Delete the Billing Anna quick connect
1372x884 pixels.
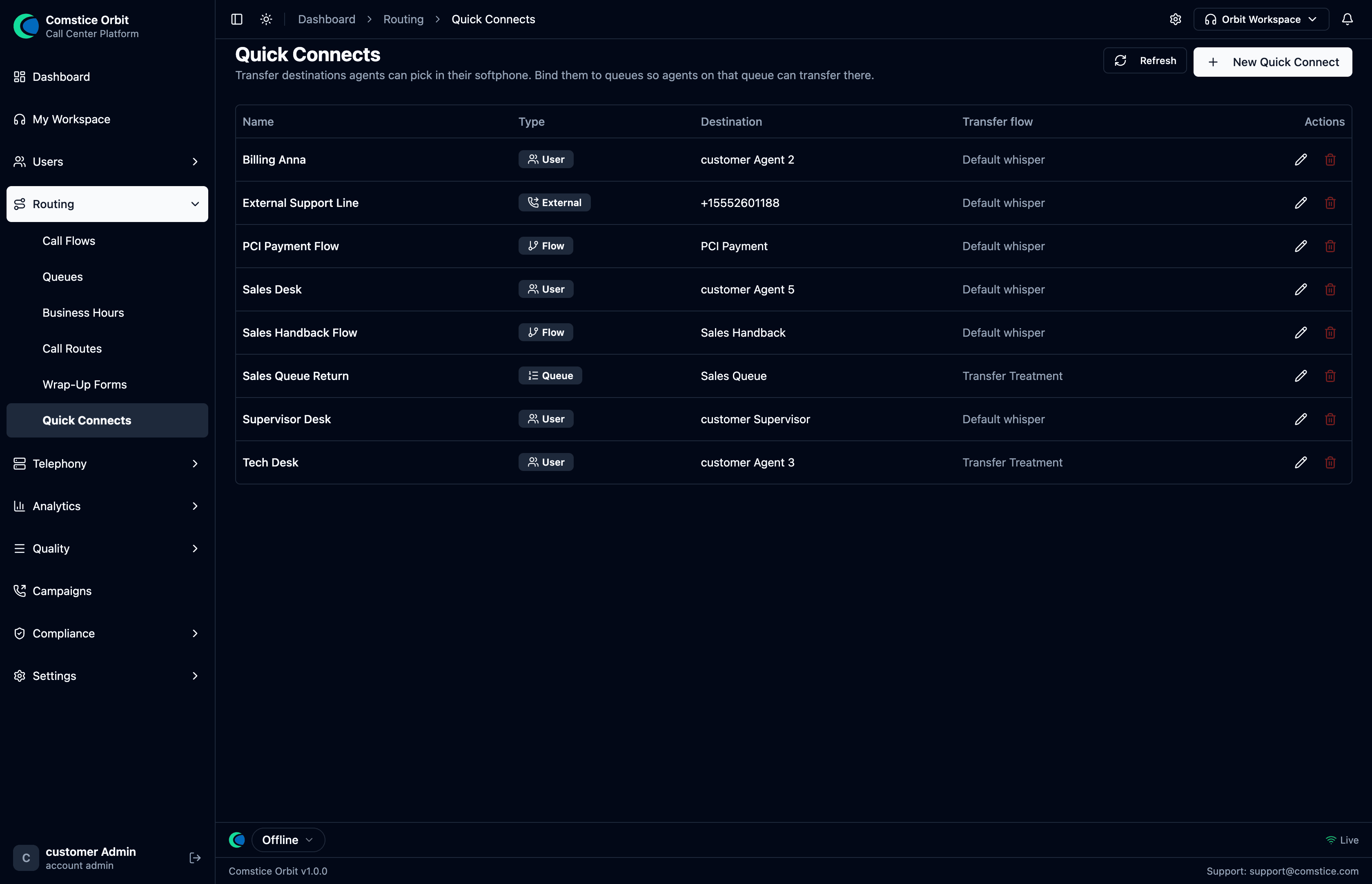(1330, 160)
